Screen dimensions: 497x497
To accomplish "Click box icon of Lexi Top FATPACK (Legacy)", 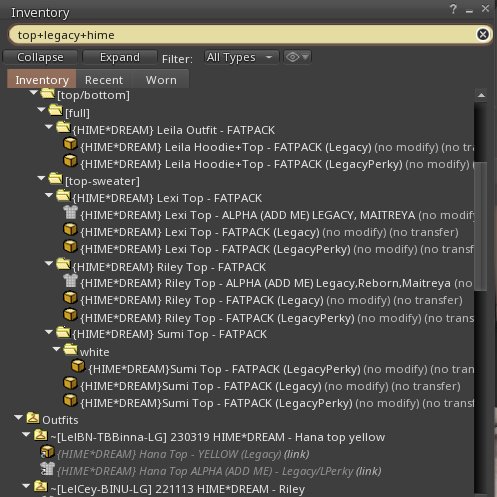I will (x=70, y=230).
